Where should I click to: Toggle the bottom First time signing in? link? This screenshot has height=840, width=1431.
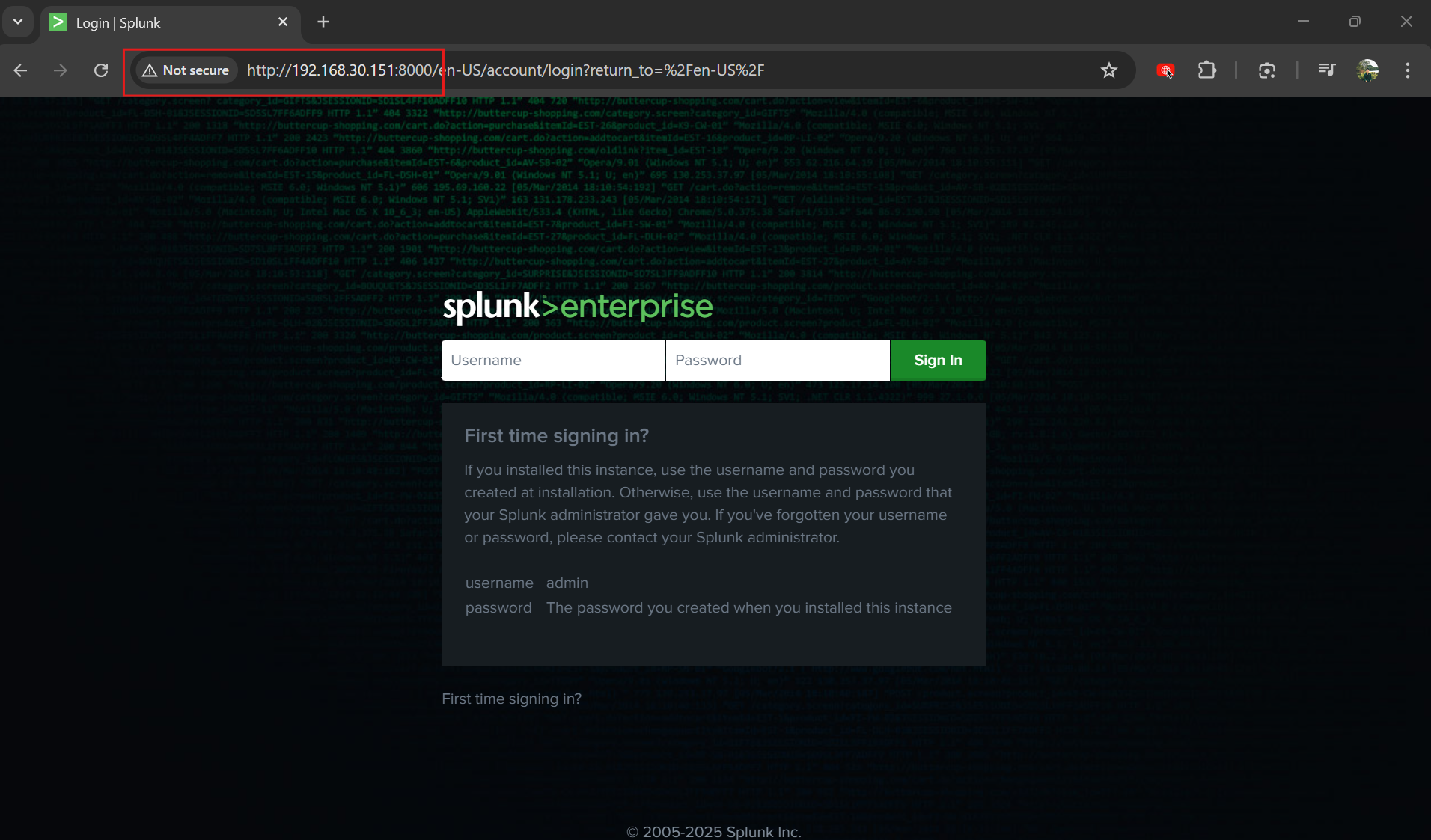point(511,699)
